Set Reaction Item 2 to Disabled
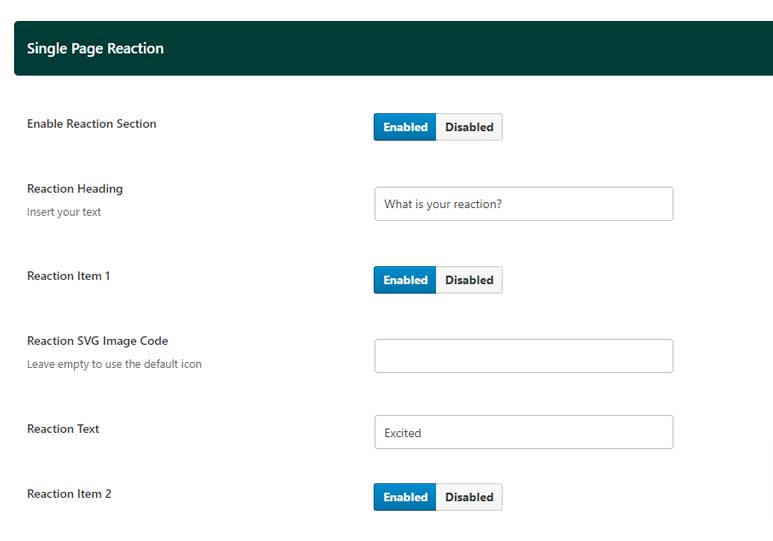The image size is (773, 541). (x=469, y=497)
